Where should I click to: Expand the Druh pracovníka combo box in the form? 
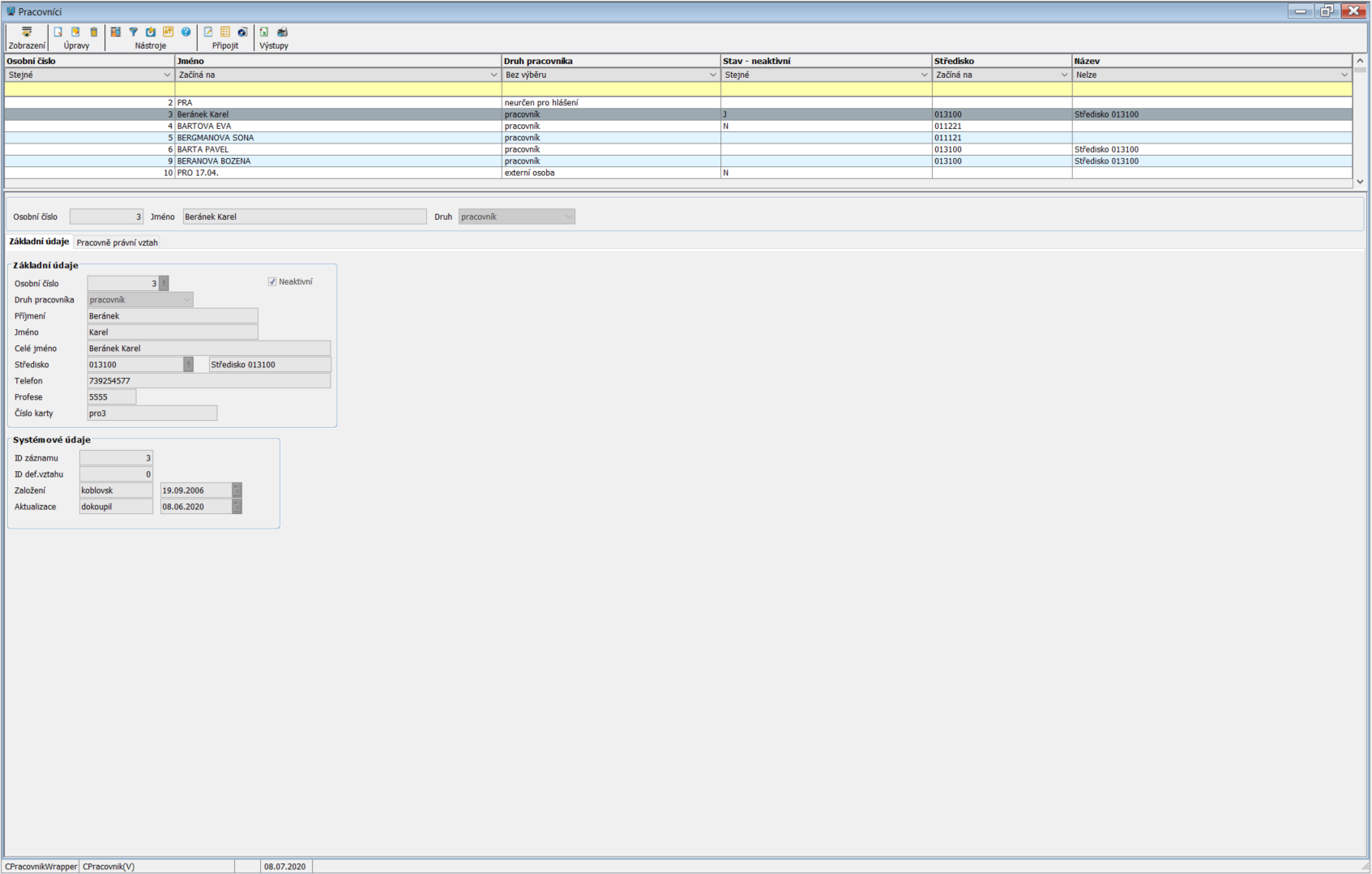coord(187,300)
